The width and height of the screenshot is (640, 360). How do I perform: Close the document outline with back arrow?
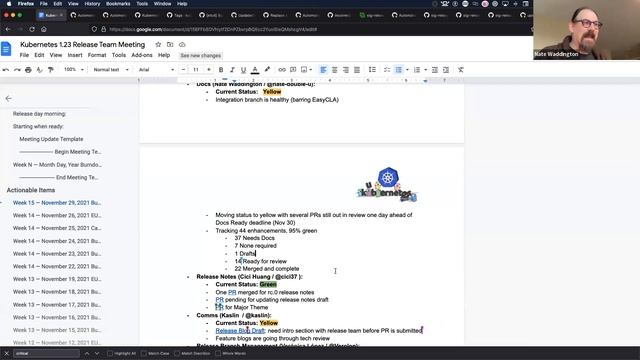pos(9,98)
